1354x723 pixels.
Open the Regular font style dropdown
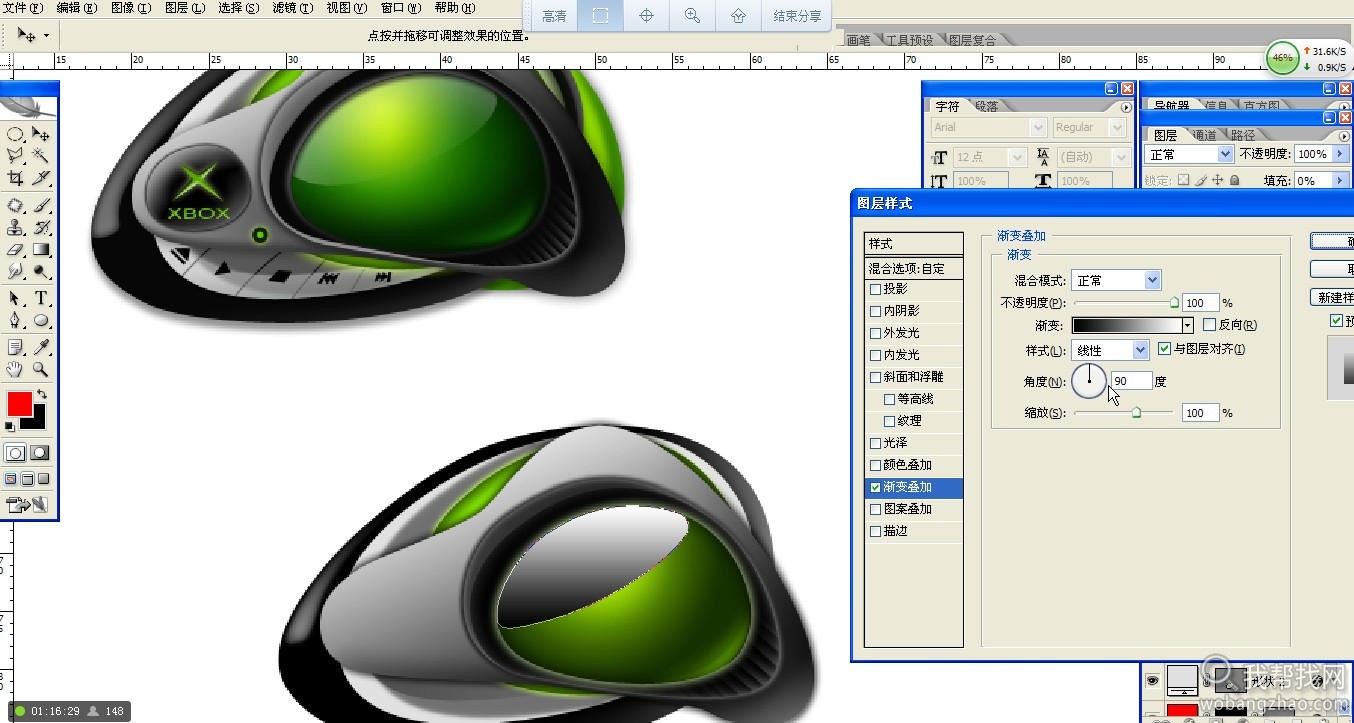coord(1089,127)
